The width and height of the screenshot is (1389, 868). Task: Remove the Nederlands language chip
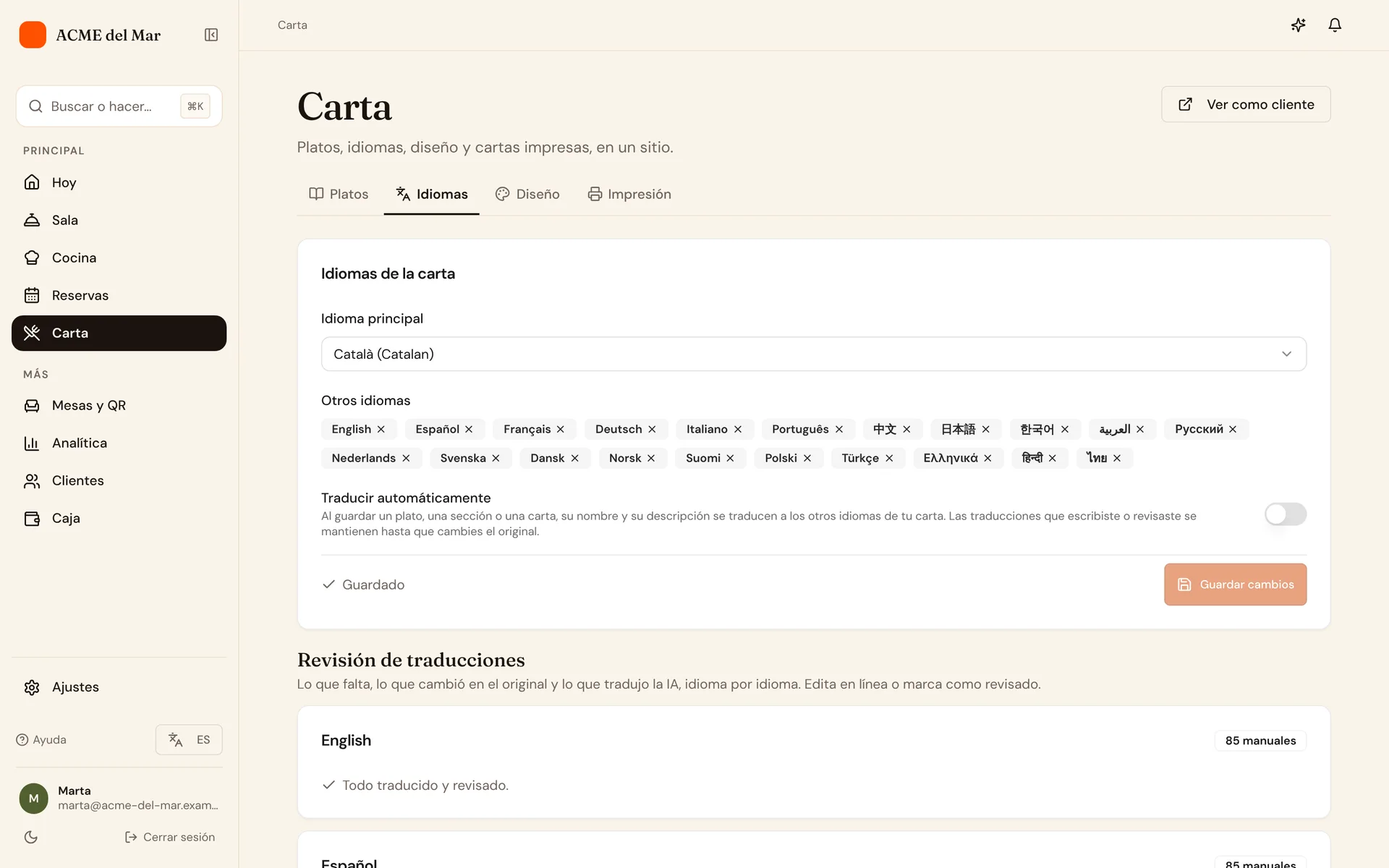(406, 458)
